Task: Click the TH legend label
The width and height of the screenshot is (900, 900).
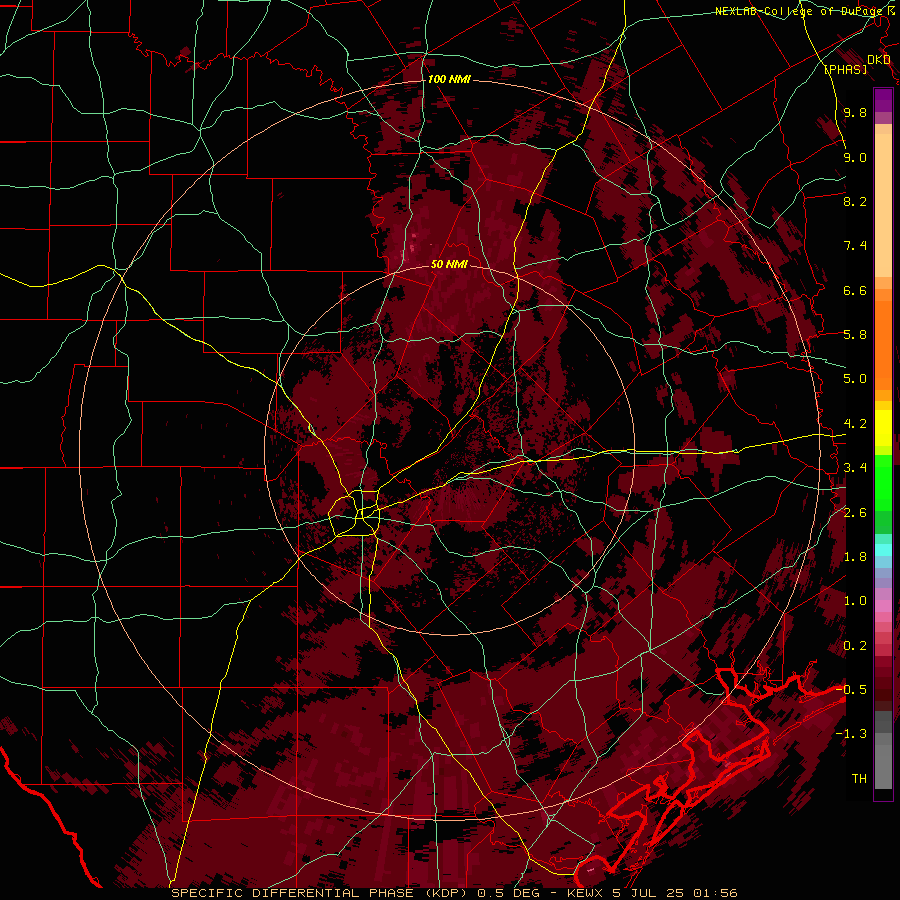Action: [859, 779]
